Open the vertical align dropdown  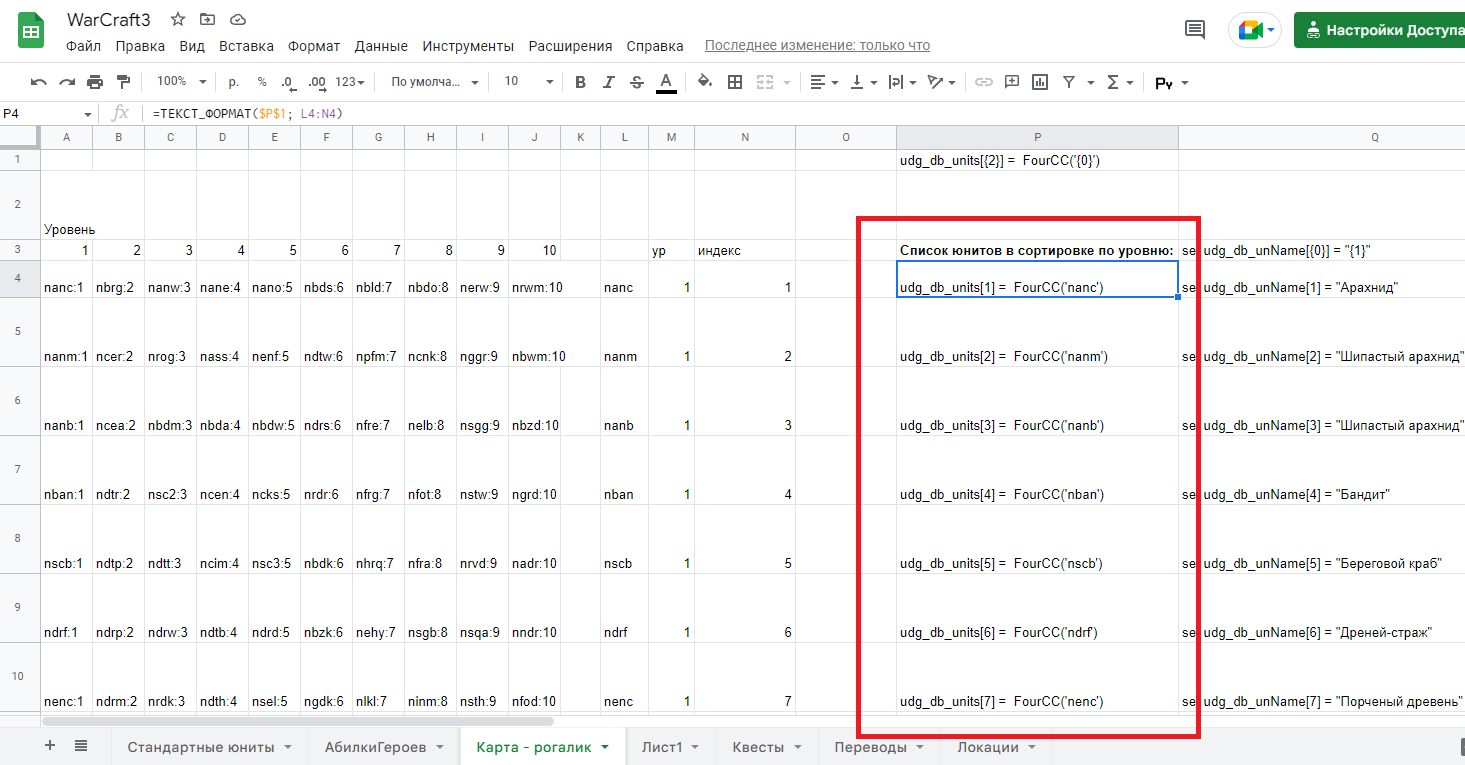point(863,82)
